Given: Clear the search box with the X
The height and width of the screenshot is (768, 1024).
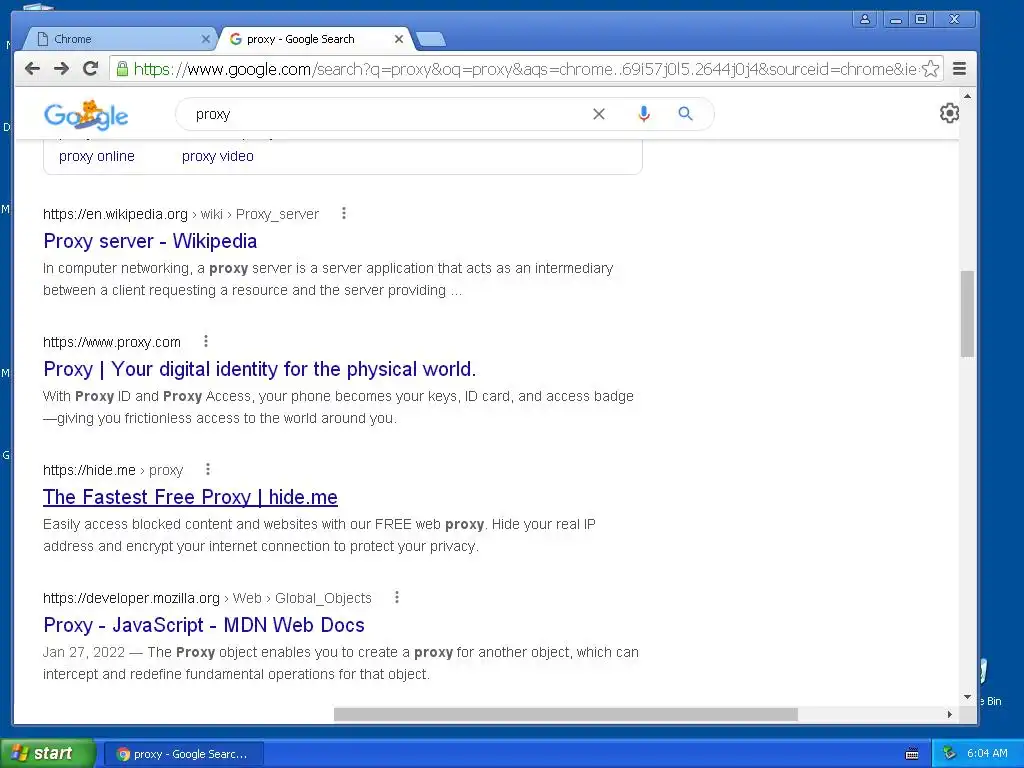Looking at the screenshot, I should tap(598, 114).
